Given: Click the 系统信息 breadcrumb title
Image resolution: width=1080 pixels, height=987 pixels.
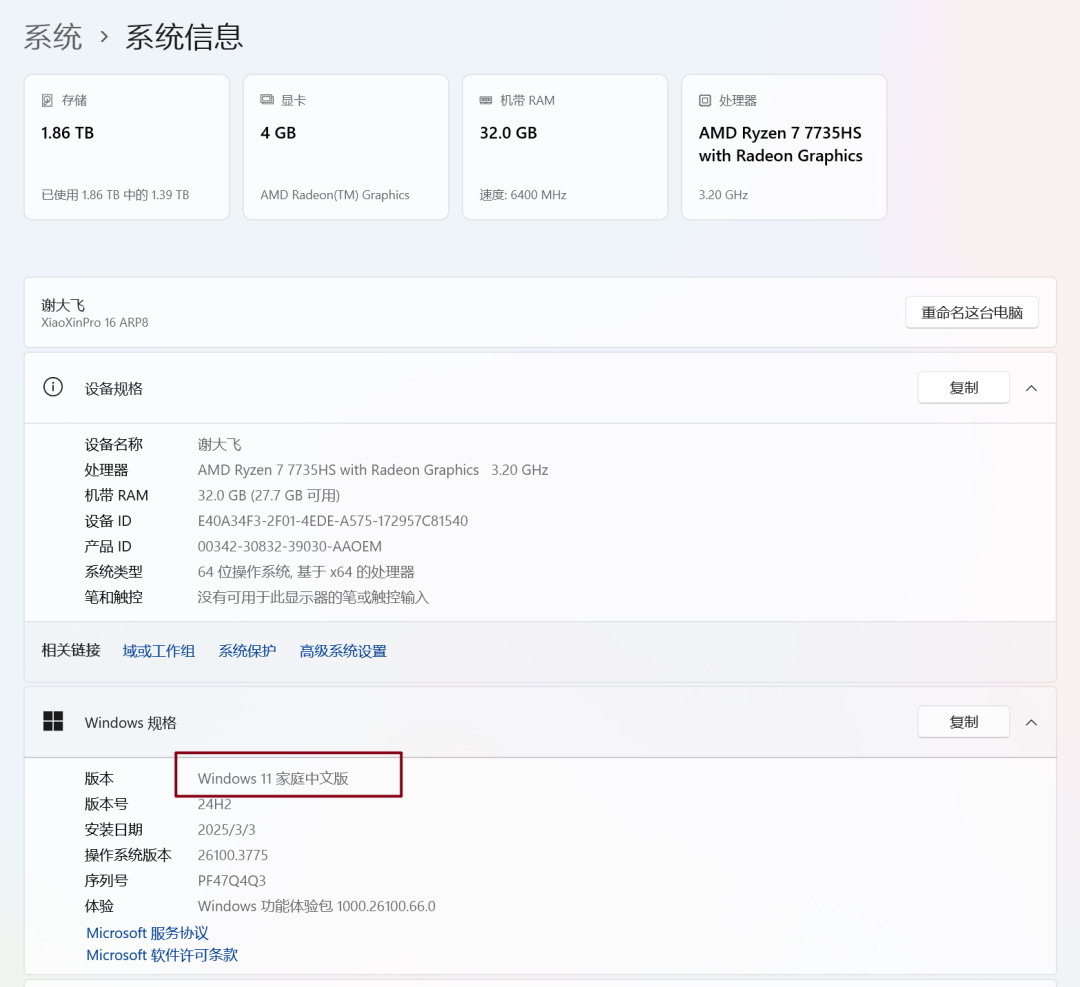Looking at the screenshot, I should click(185, 37).
